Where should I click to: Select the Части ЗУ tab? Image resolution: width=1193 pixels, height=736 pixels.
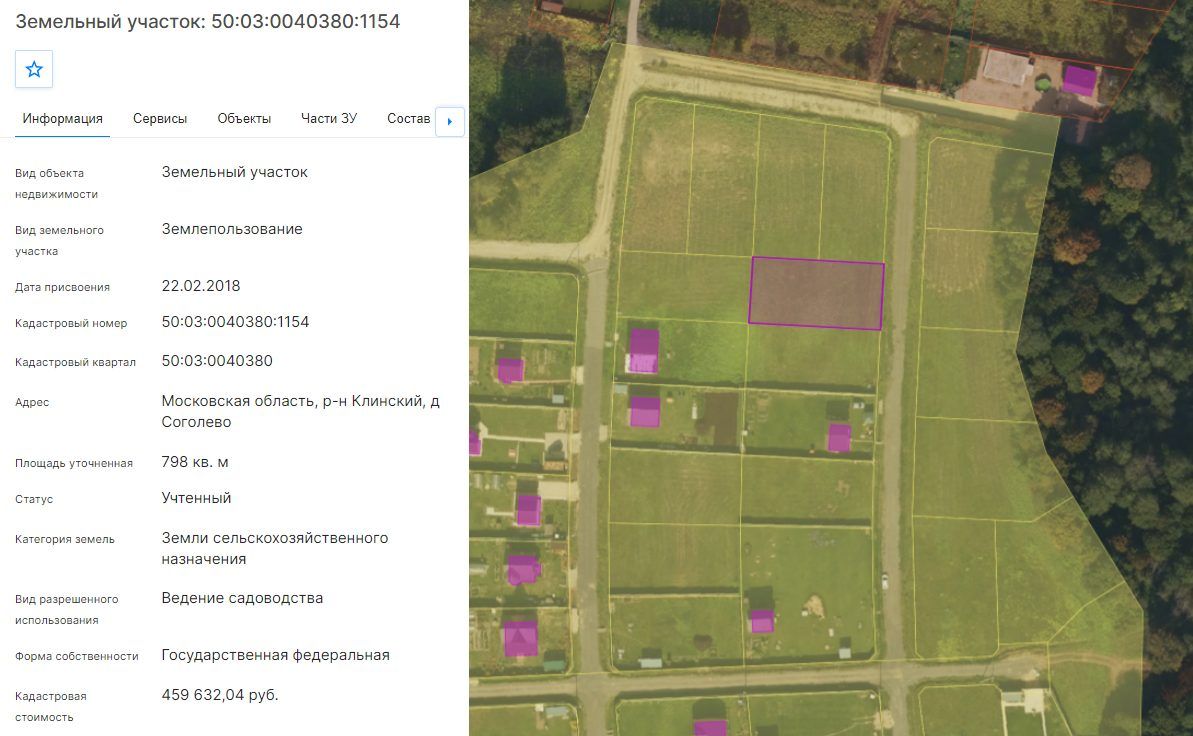point(329,119)
